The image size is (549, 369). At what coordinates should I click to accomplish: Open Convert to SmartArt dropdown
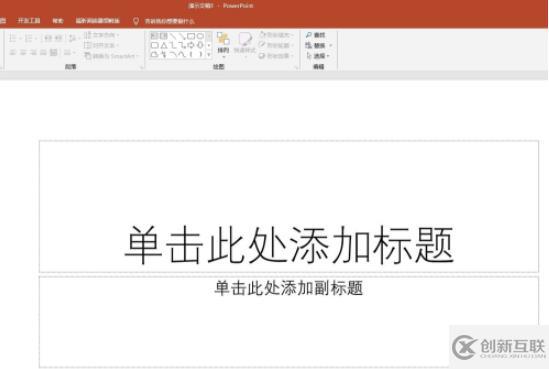[x=111, y=56]
